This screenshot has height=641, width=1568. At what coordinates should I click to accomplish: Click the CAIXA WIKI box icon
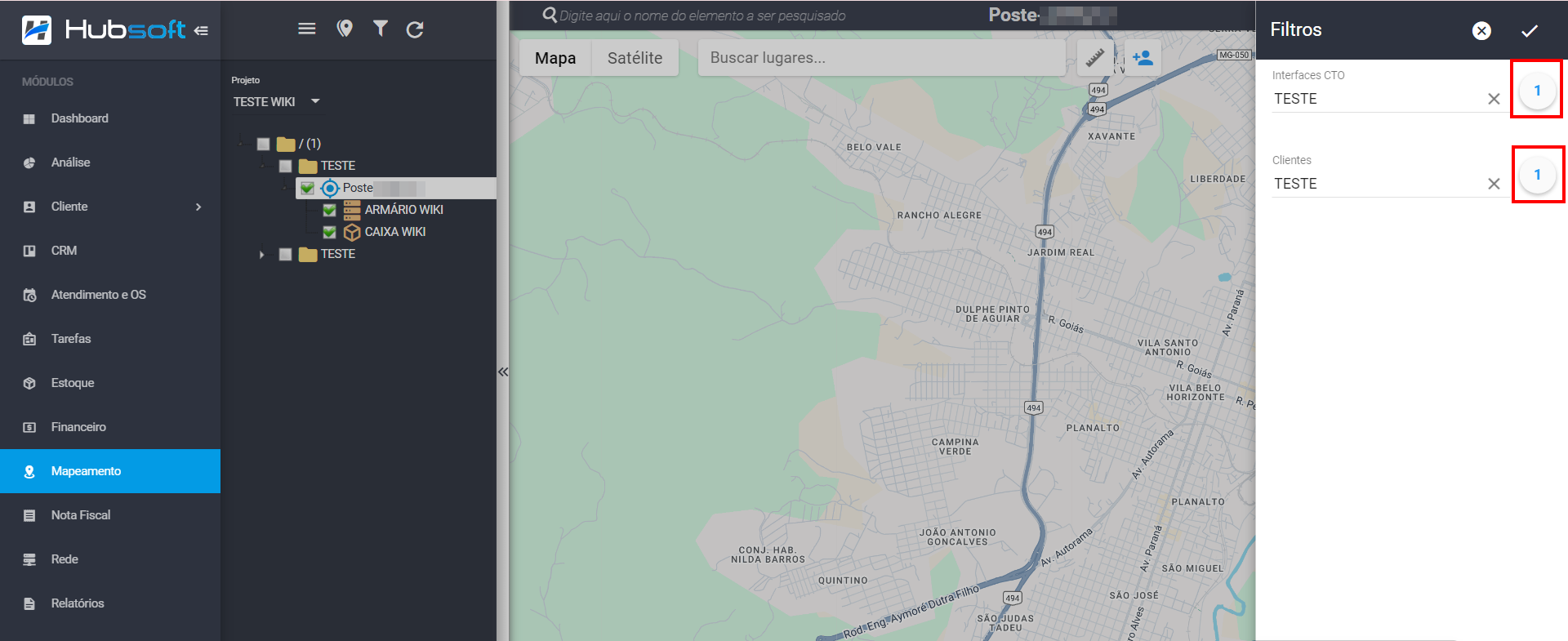[x=352, y=232]
